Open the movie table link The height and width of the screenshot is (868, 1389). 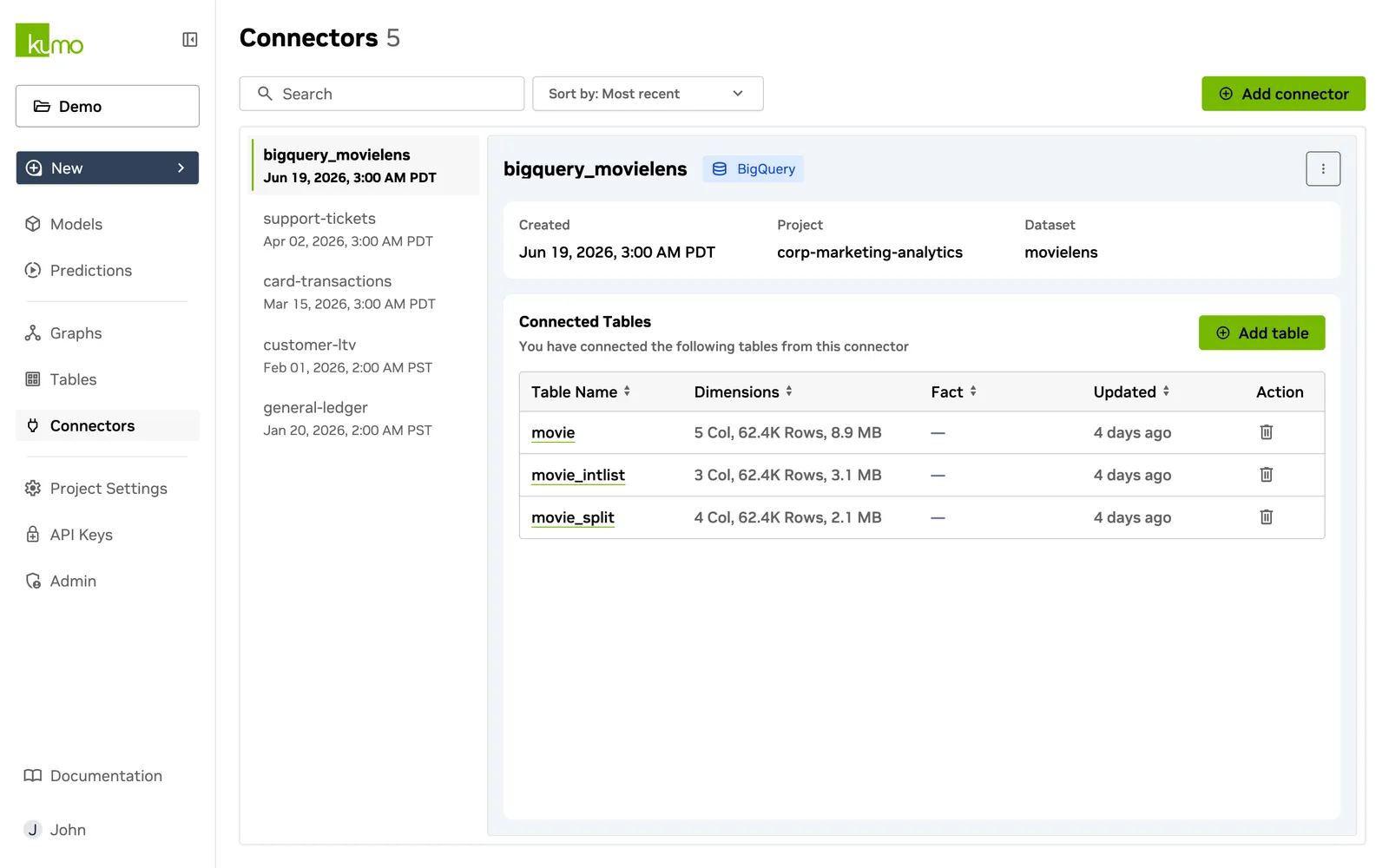553,432
